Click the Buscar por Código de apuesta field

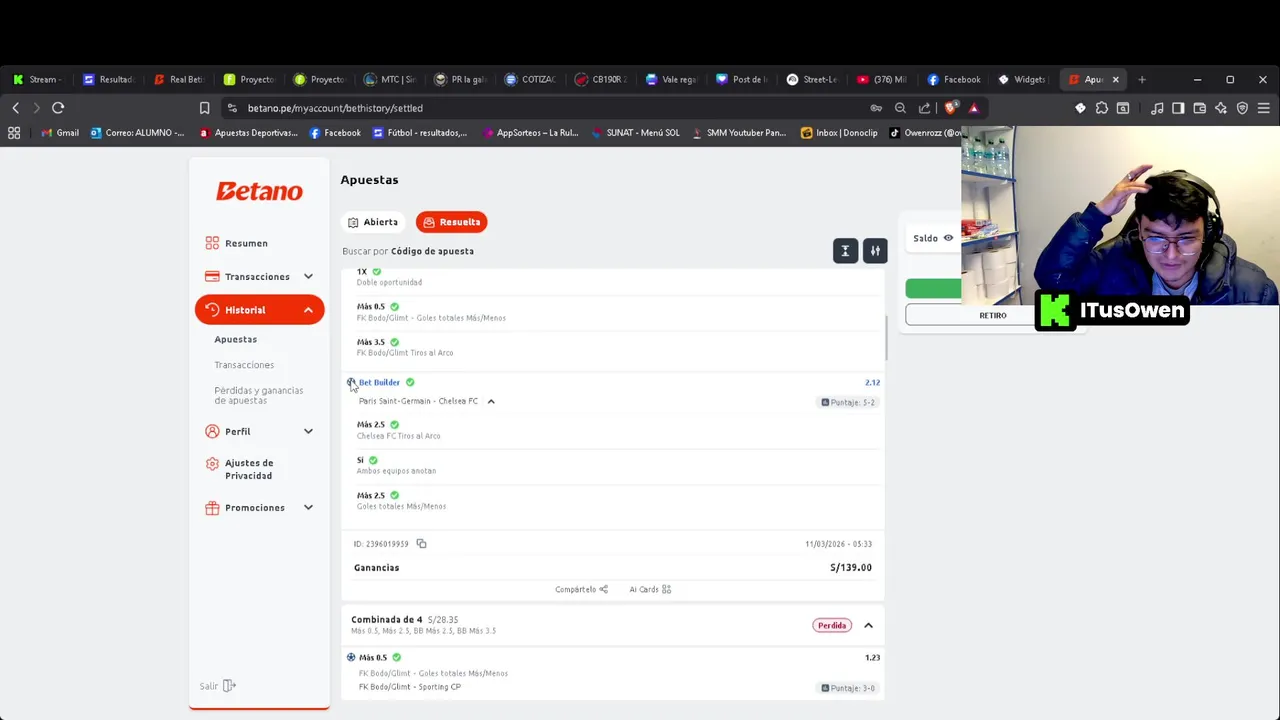408,251
